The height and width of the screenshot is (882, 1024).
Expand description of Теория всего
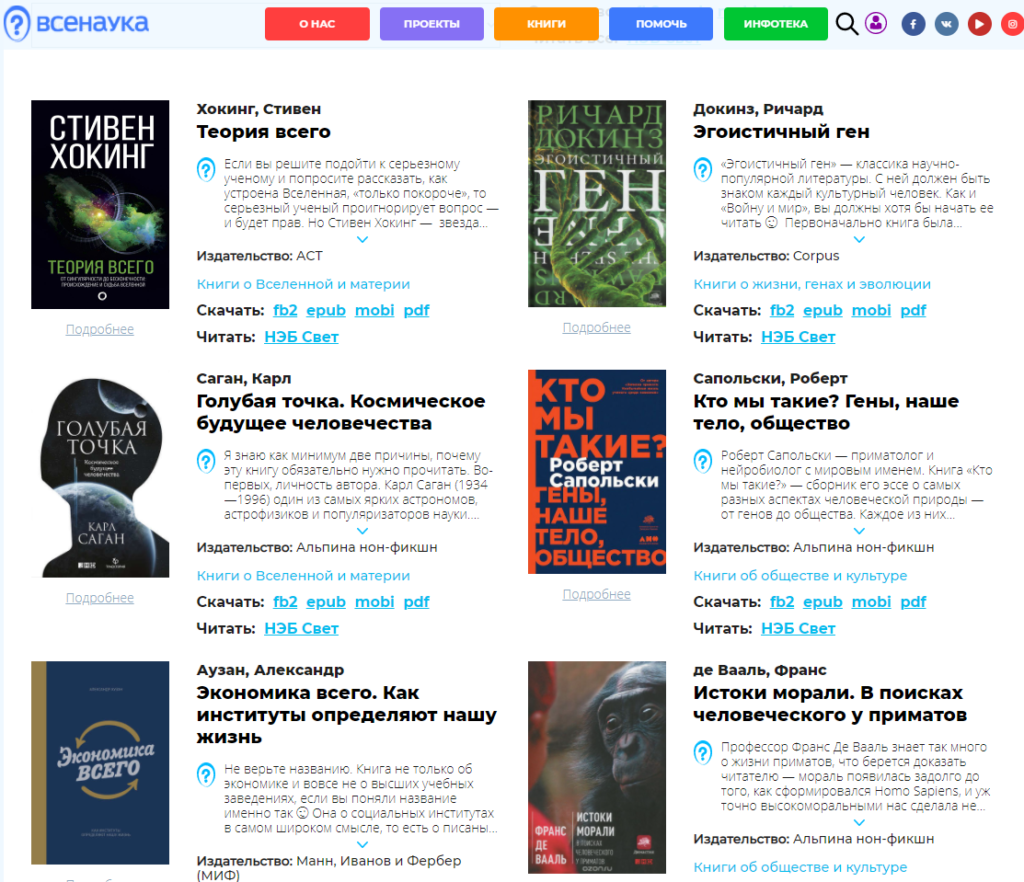(x=362, y=239)
